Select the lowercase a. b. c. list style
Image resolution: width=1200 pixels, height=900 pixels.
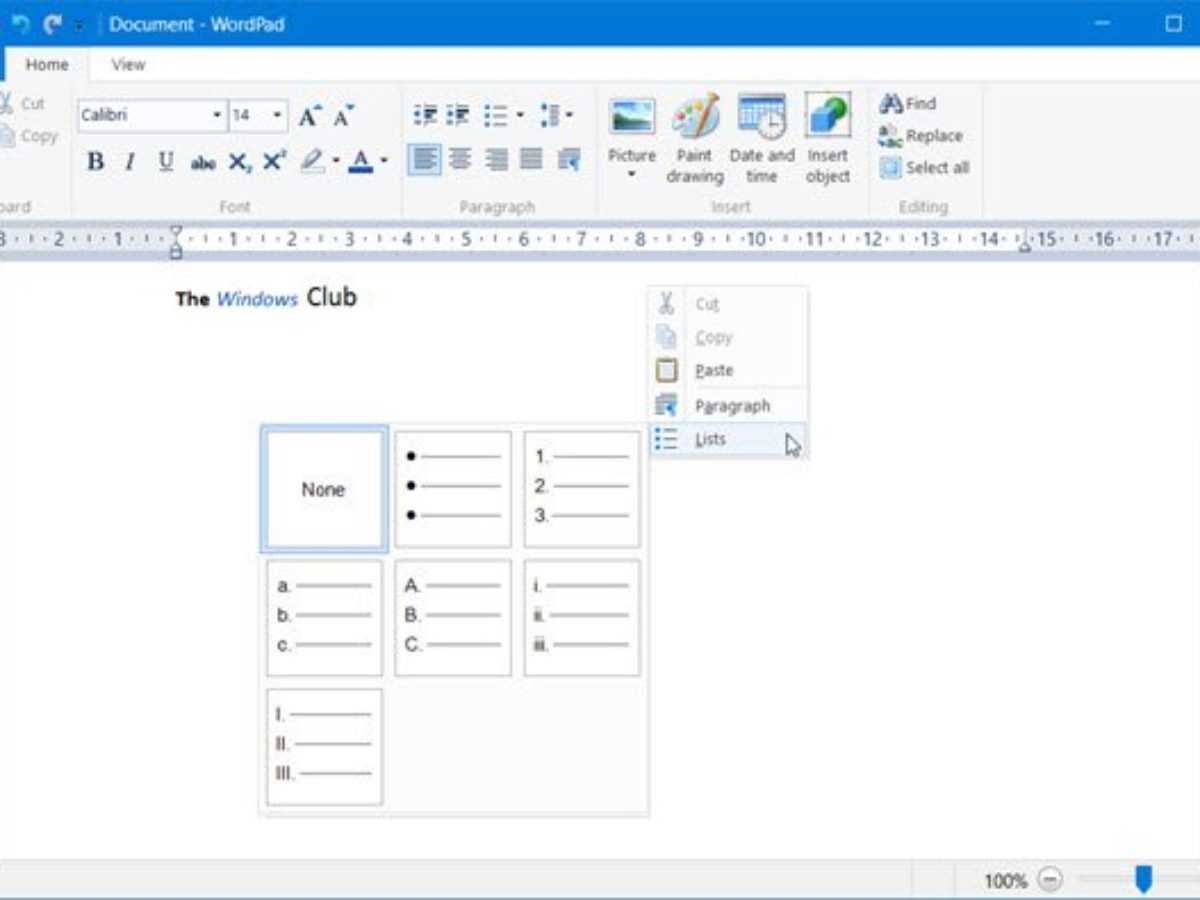[324, 617]
